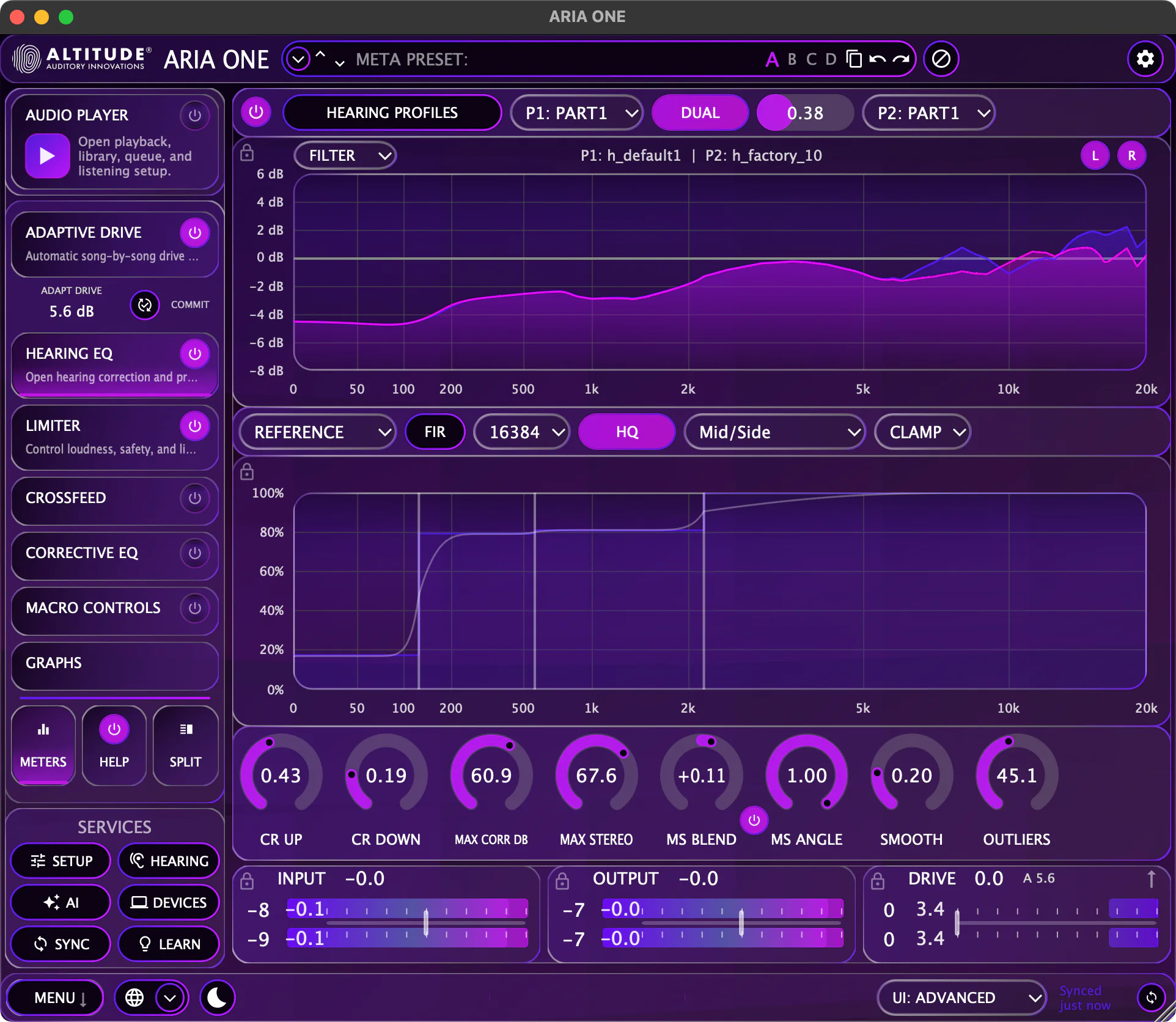Click COMMIT adapt drive

[x=190, y=304]
